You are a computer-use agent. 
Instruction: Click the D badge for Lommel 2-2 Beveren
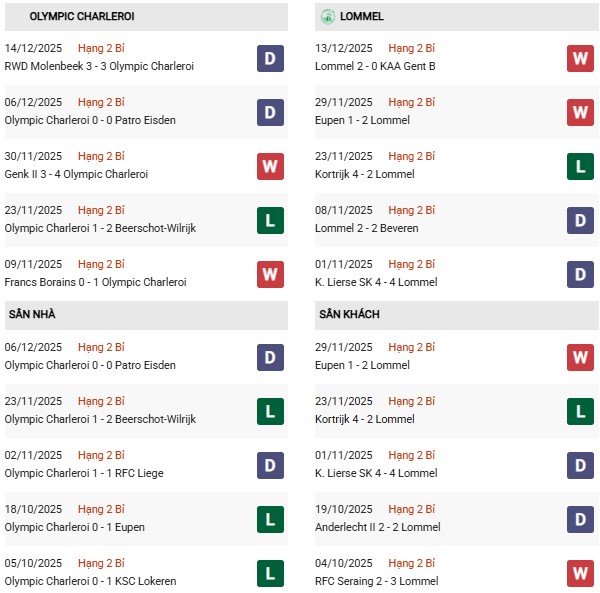[x=581, y=220]
